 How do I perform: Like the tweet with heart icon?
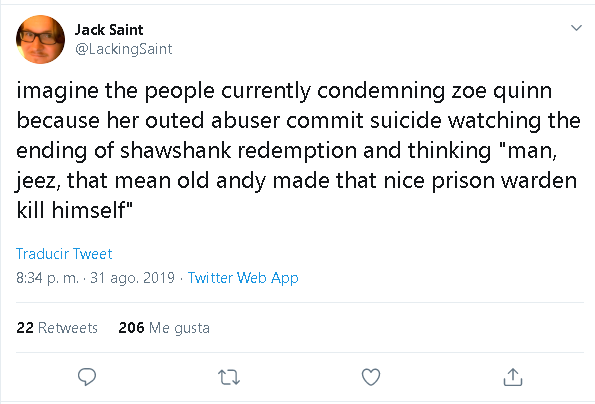pyautogui.click(x=371, y=377)
